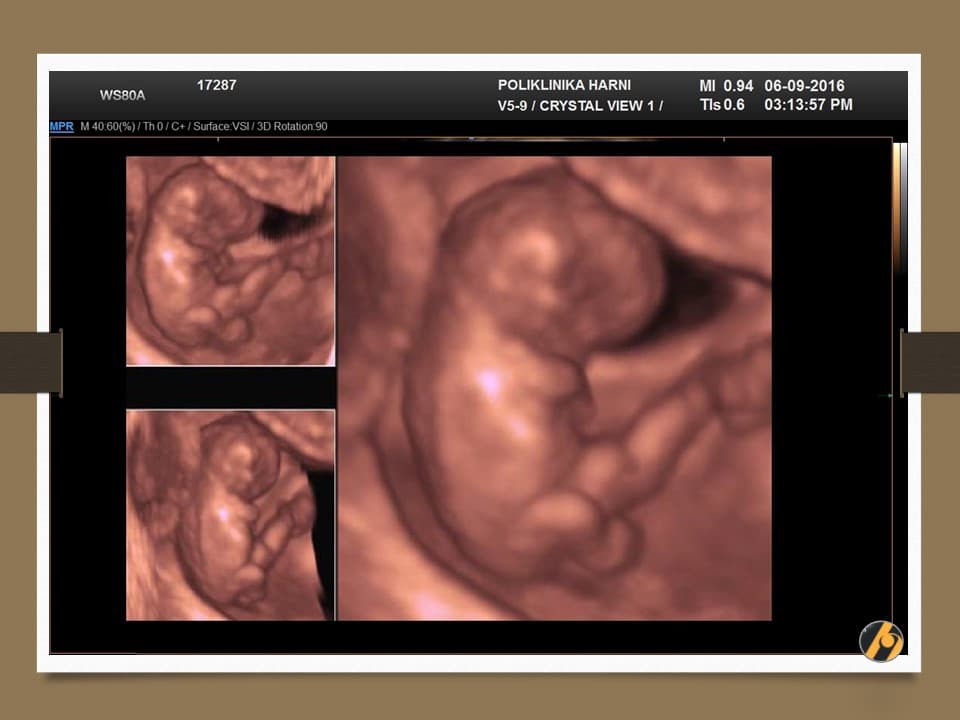The width and height of the screenshot is (960, 720).
Task: Click the WS80A device label
Action: pyautogui.click(x=123, y=96)
